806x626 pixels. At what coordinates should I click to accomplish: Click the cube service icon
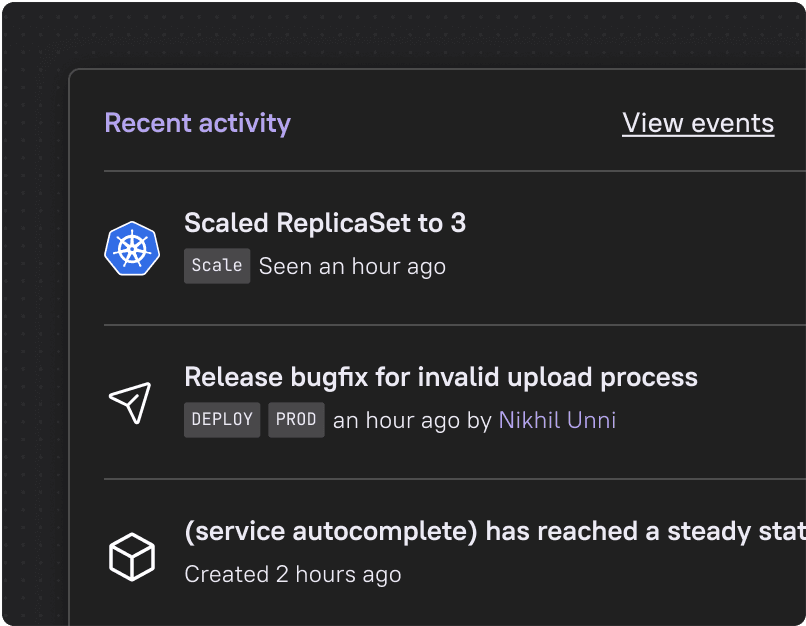(x=131, y=556)
